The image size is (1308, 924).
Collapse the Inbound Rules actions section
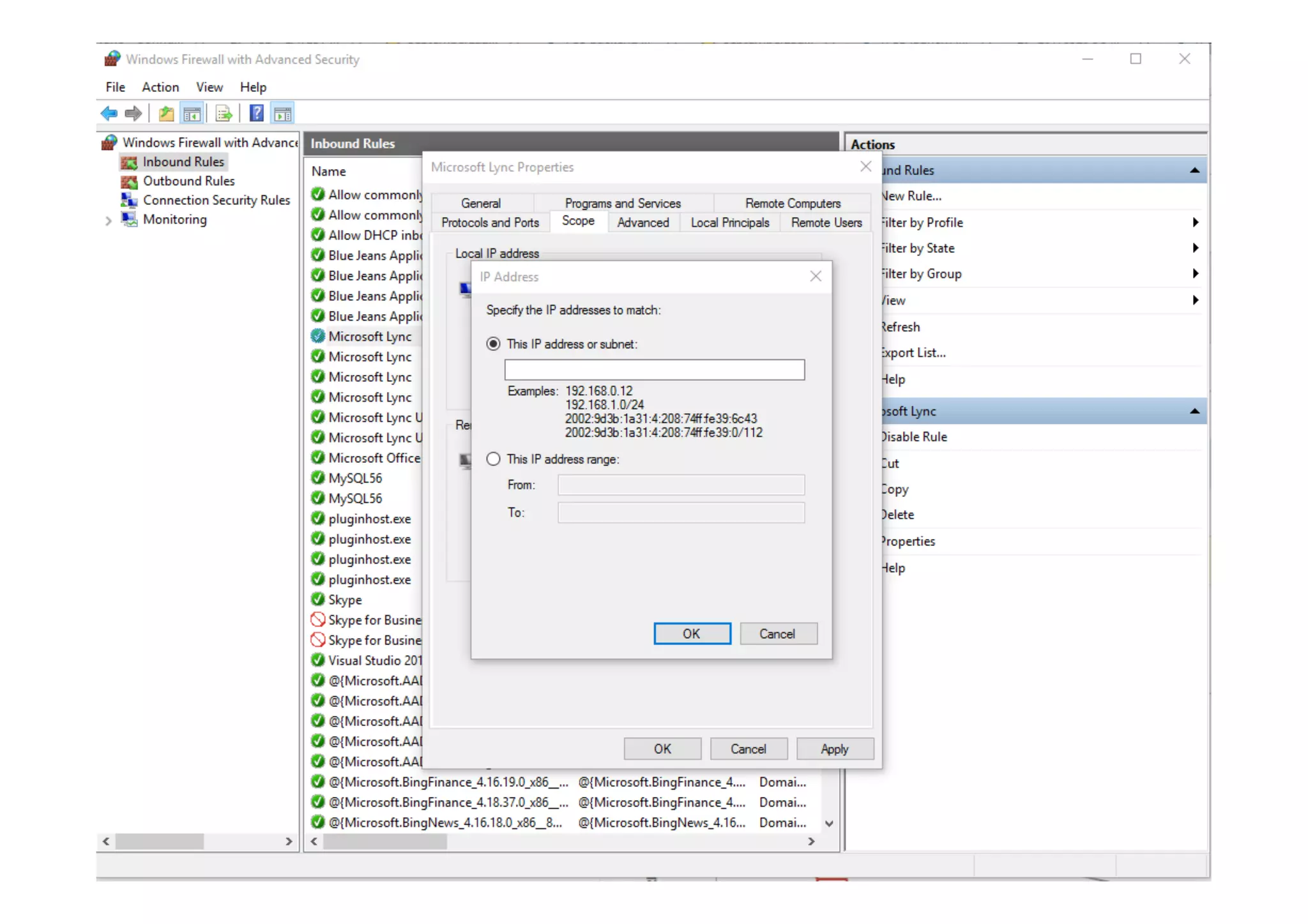click(1194, 170)
